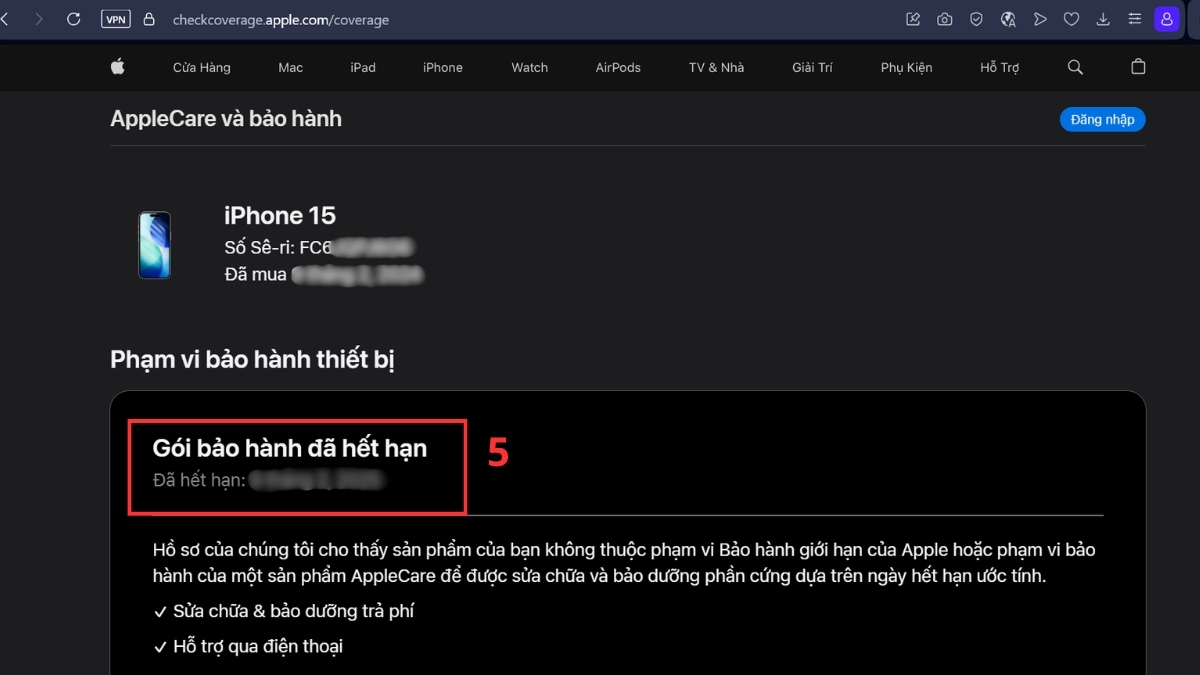Click the search magnifier in Apple nav
Image resolution: width=1200 pixels, height=675 pixels.
point(1075,67)
